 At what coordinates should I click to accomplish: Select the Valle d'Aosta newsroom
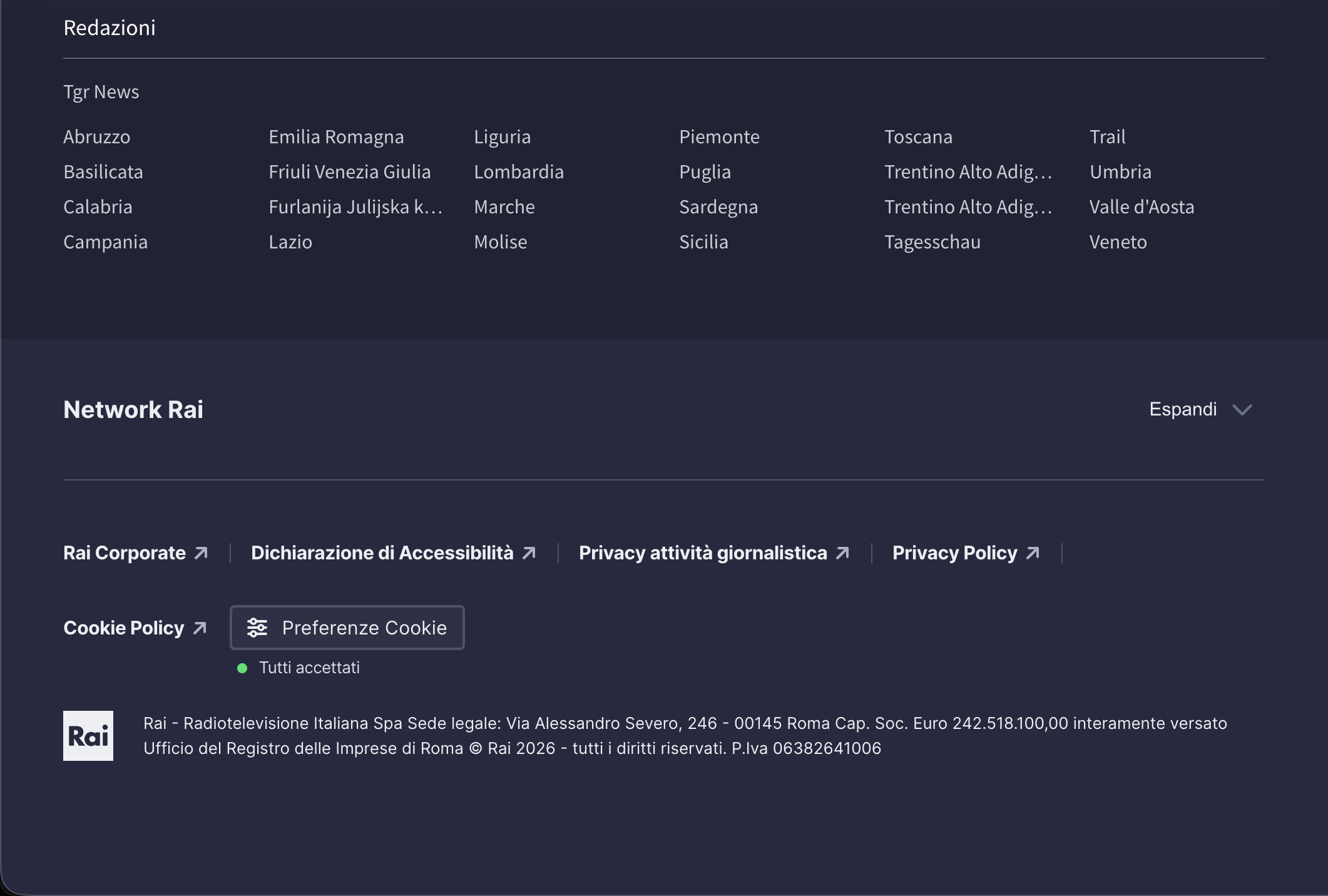(1142, 207)
